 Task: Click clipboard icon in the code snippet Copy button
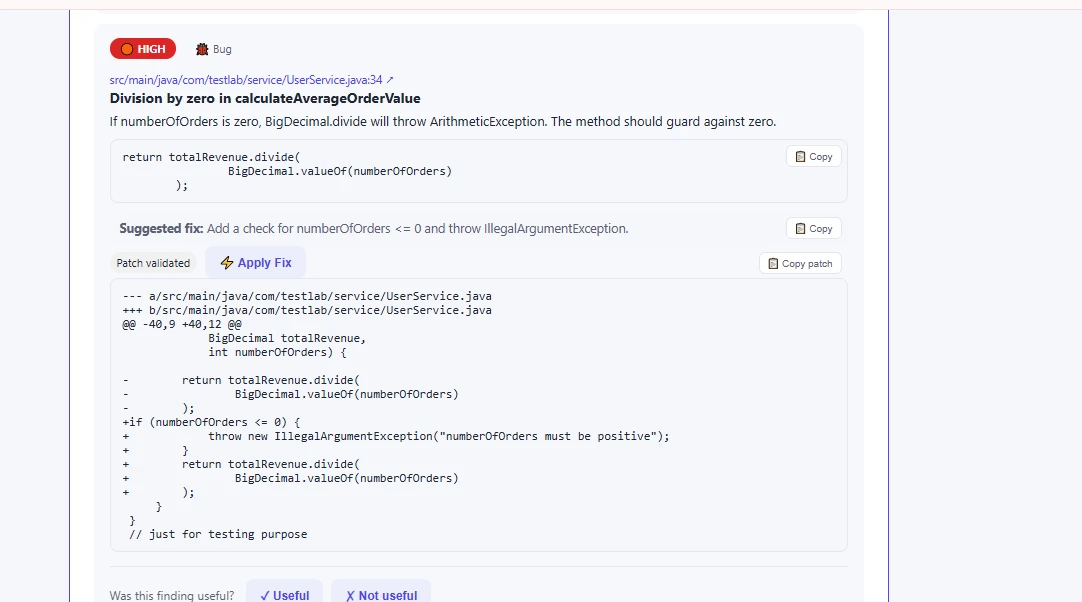tap(800, 157)
